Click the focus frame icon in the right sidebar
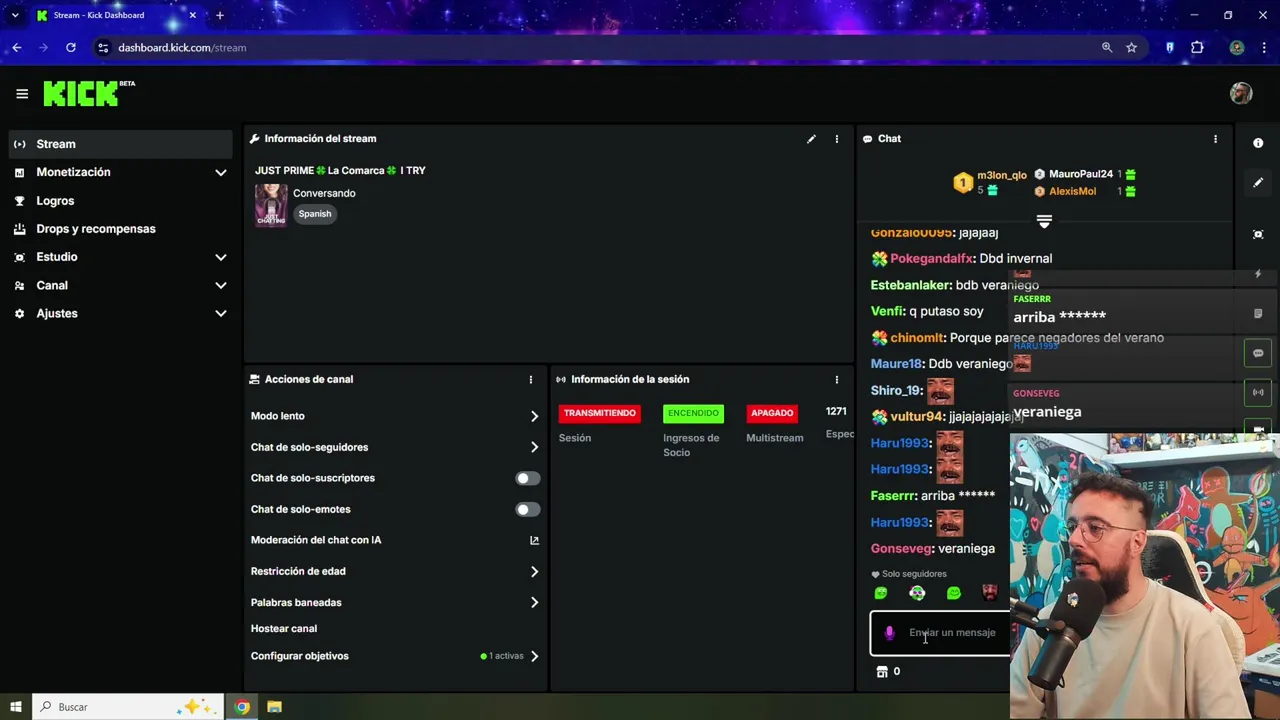 (1258, 234)
